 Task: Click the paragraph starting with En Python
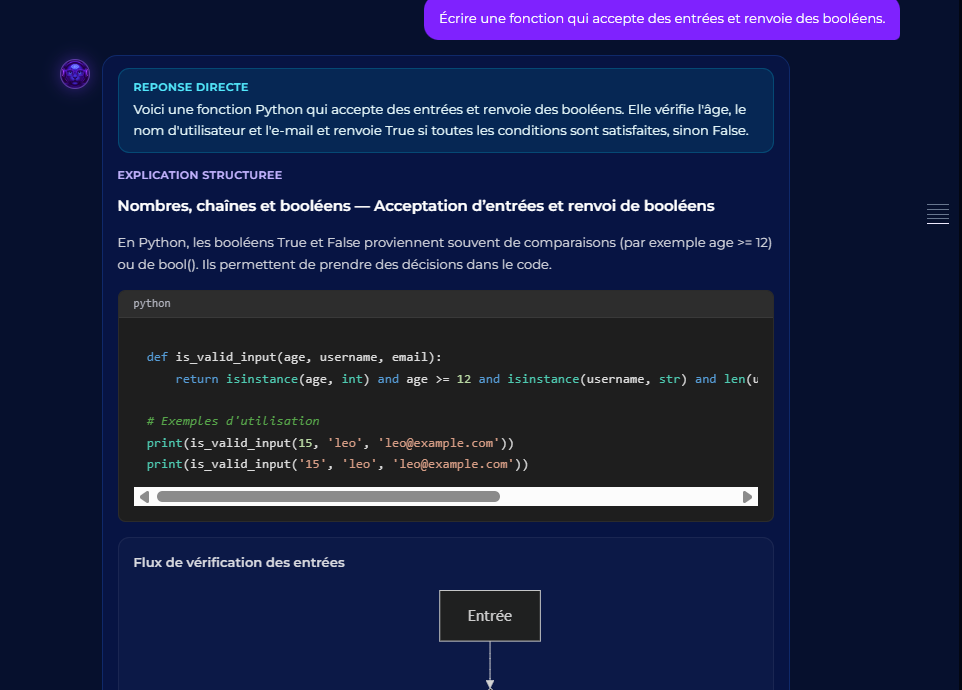[x=445, y=253]
